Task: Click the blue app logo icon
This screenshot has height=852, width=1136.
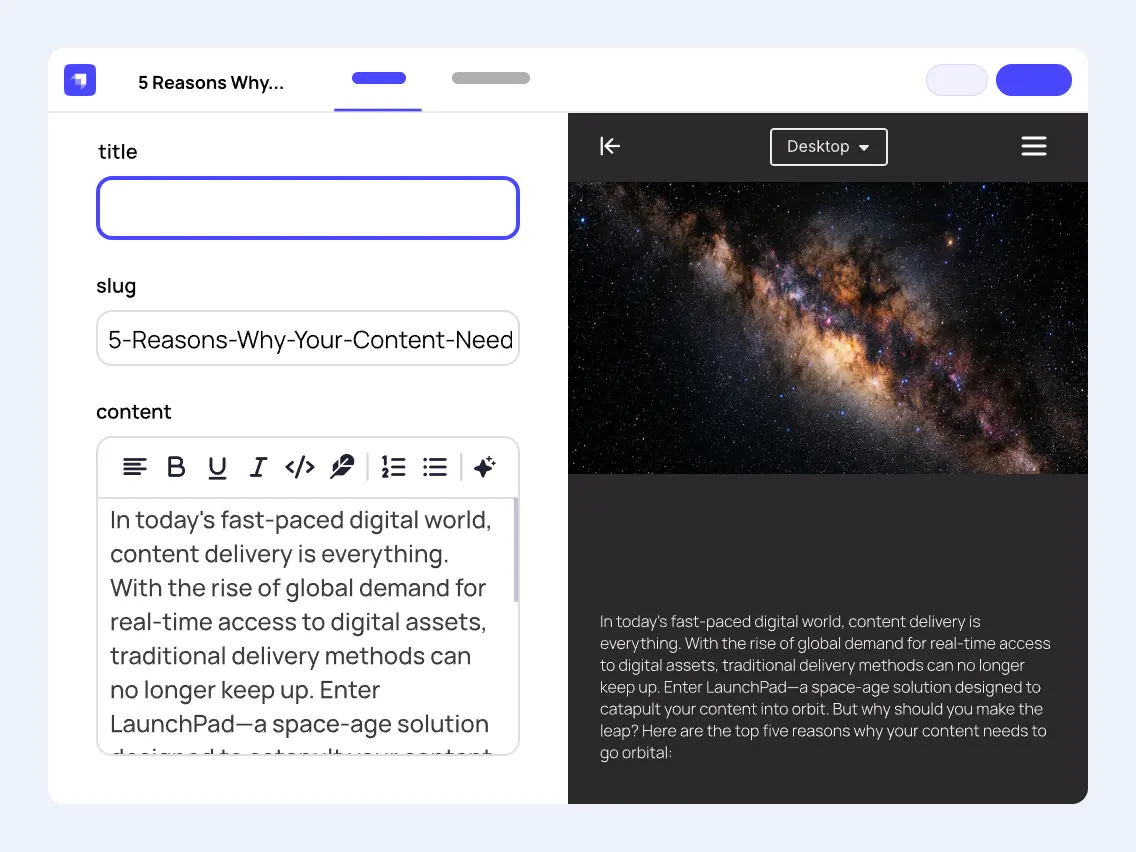Action: coord(80,80)
